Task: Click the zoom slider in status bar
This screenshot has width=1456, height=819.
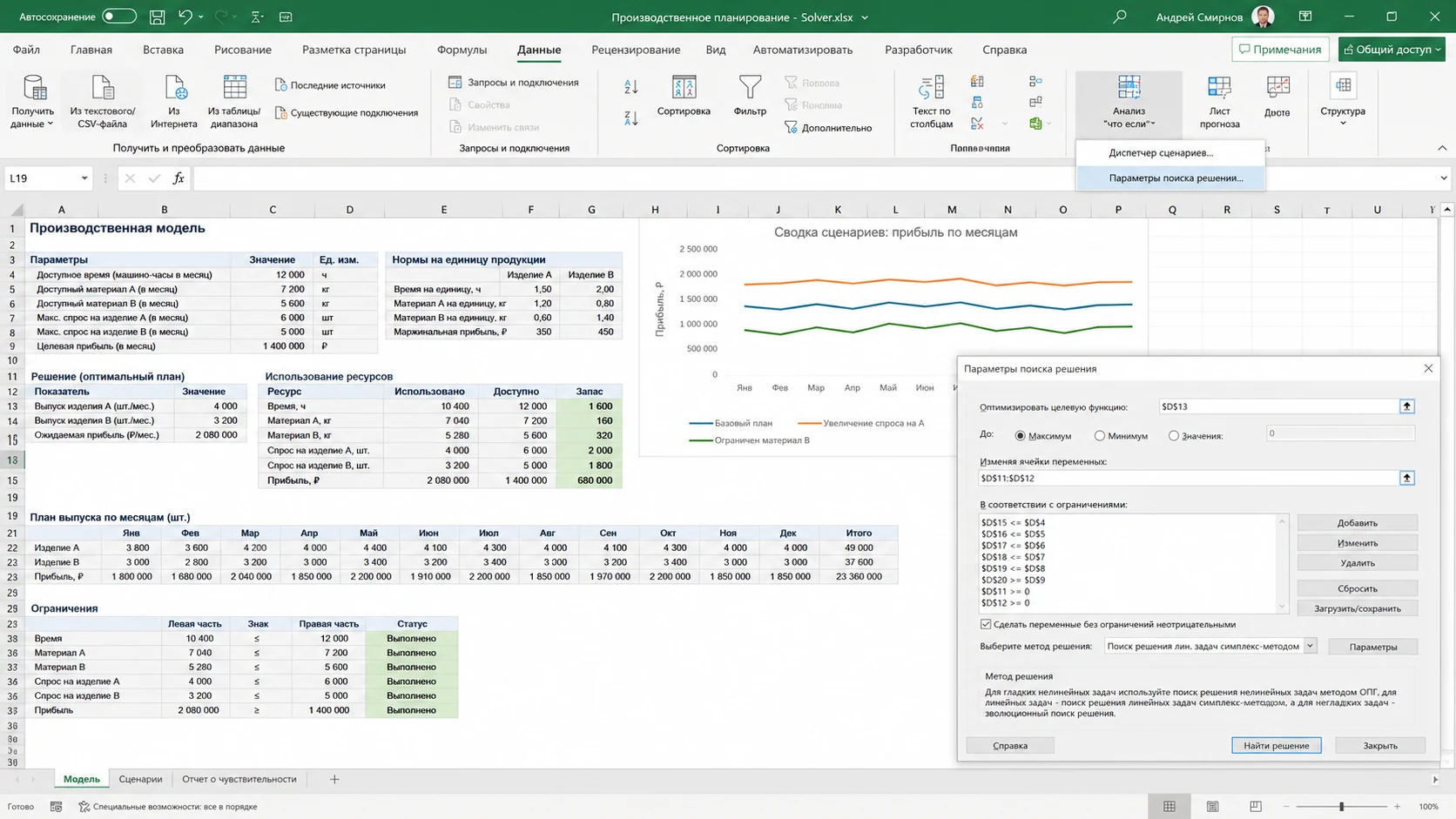Action: (x=1341, y=807)
